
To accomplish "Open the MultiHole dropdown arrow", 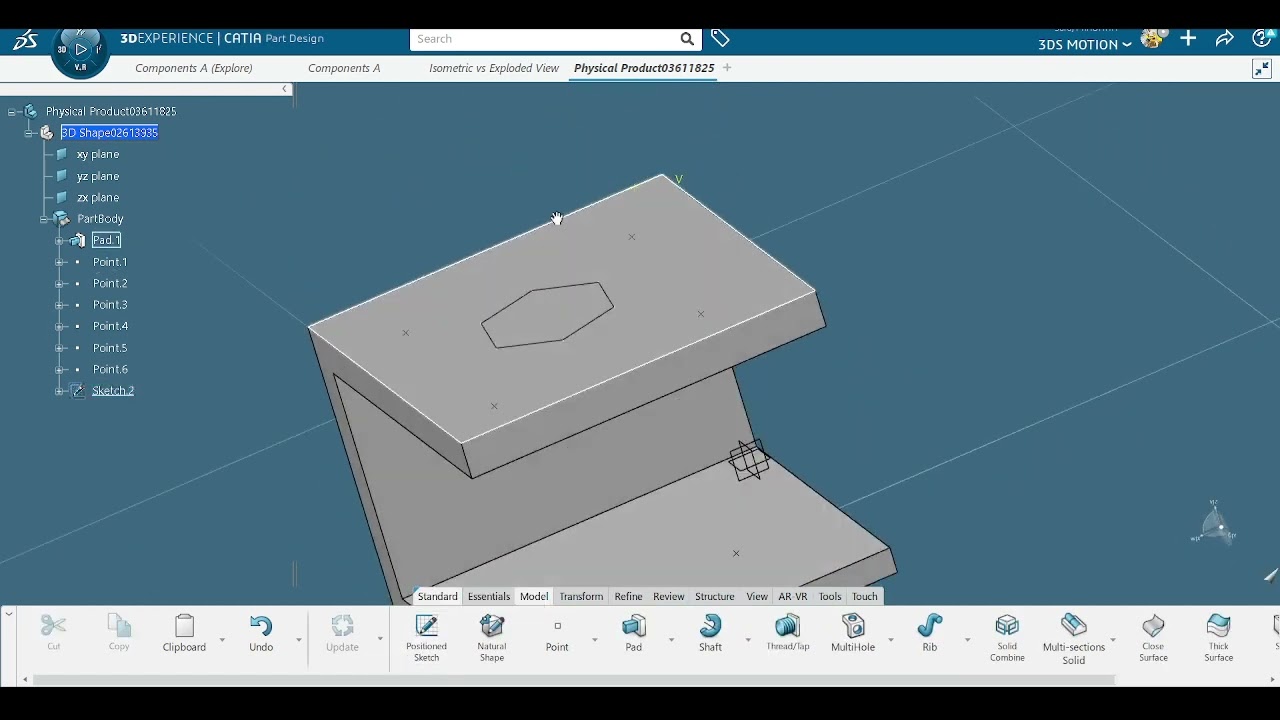I will [890, 639].
